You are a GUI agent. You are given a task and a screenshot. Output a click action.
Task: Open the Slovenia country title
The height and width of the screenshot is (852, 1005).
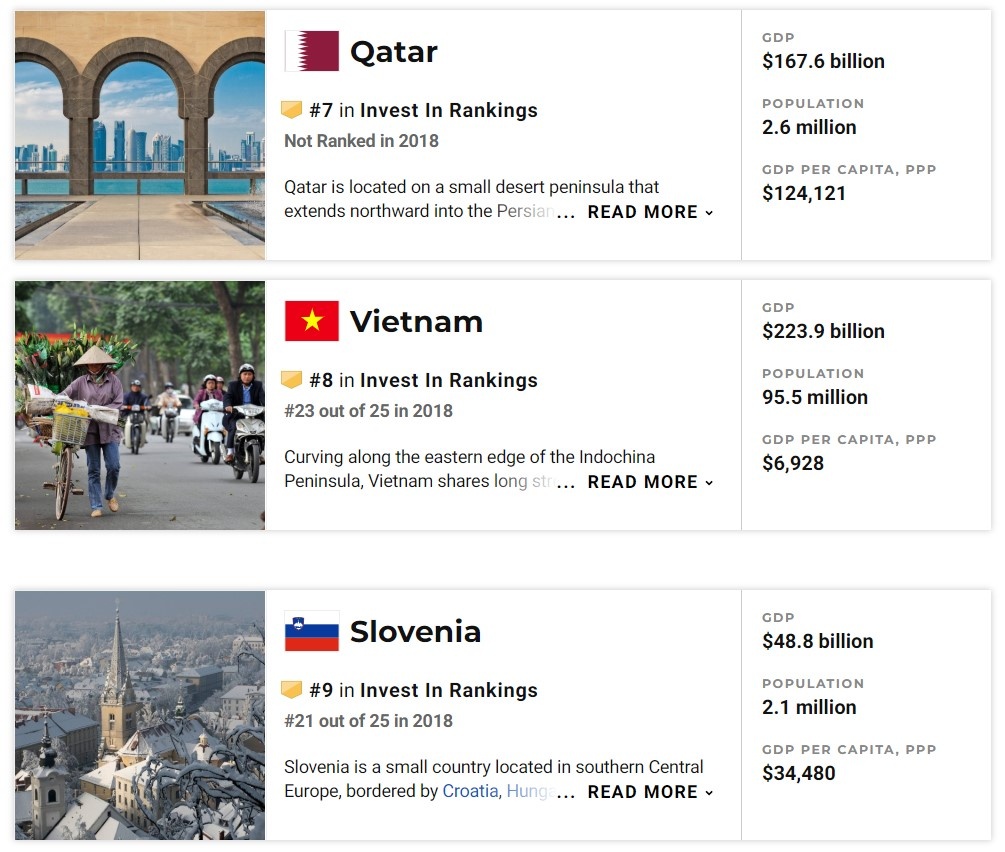415,632
